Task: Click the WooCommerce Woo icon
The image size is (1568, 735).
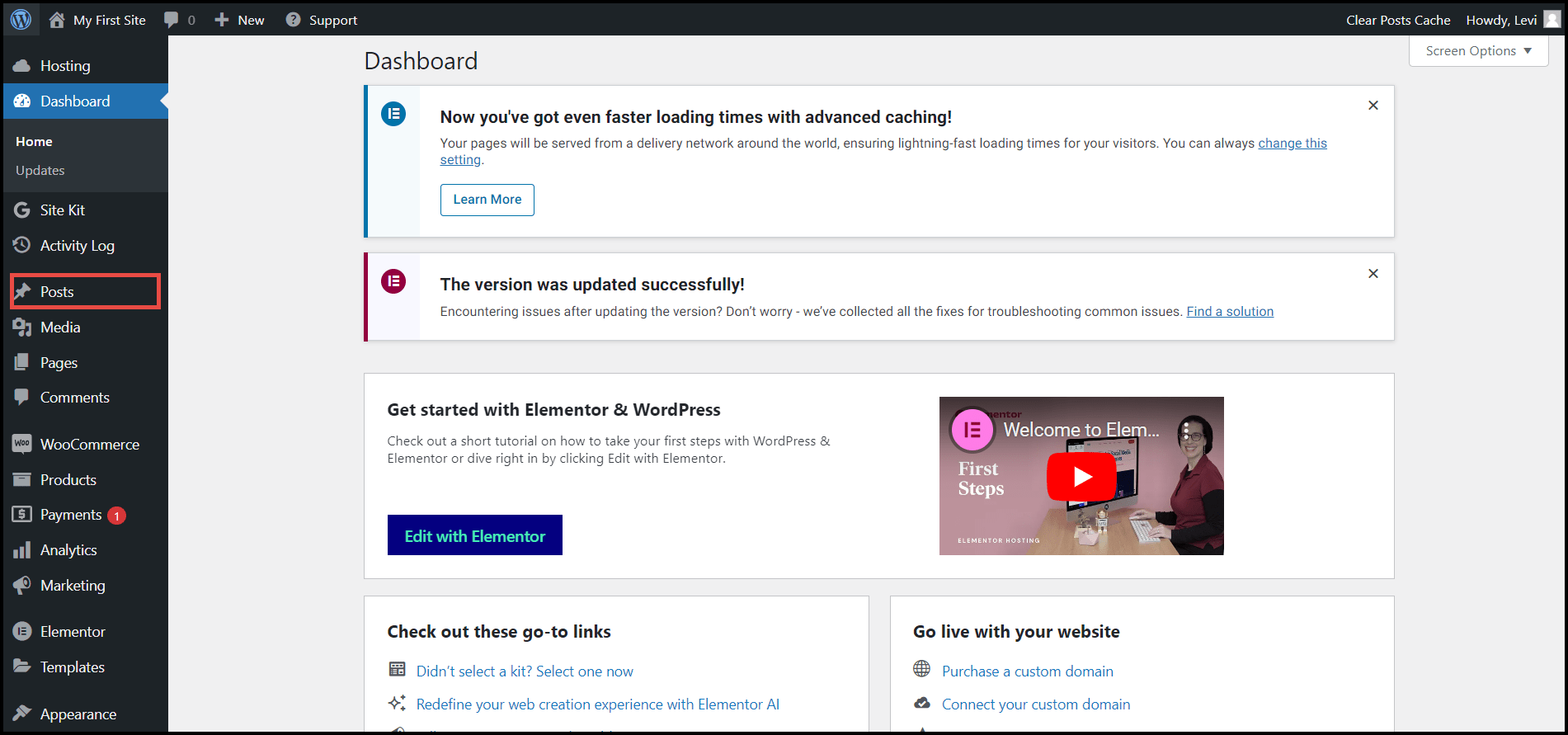Action: (22, 444)
